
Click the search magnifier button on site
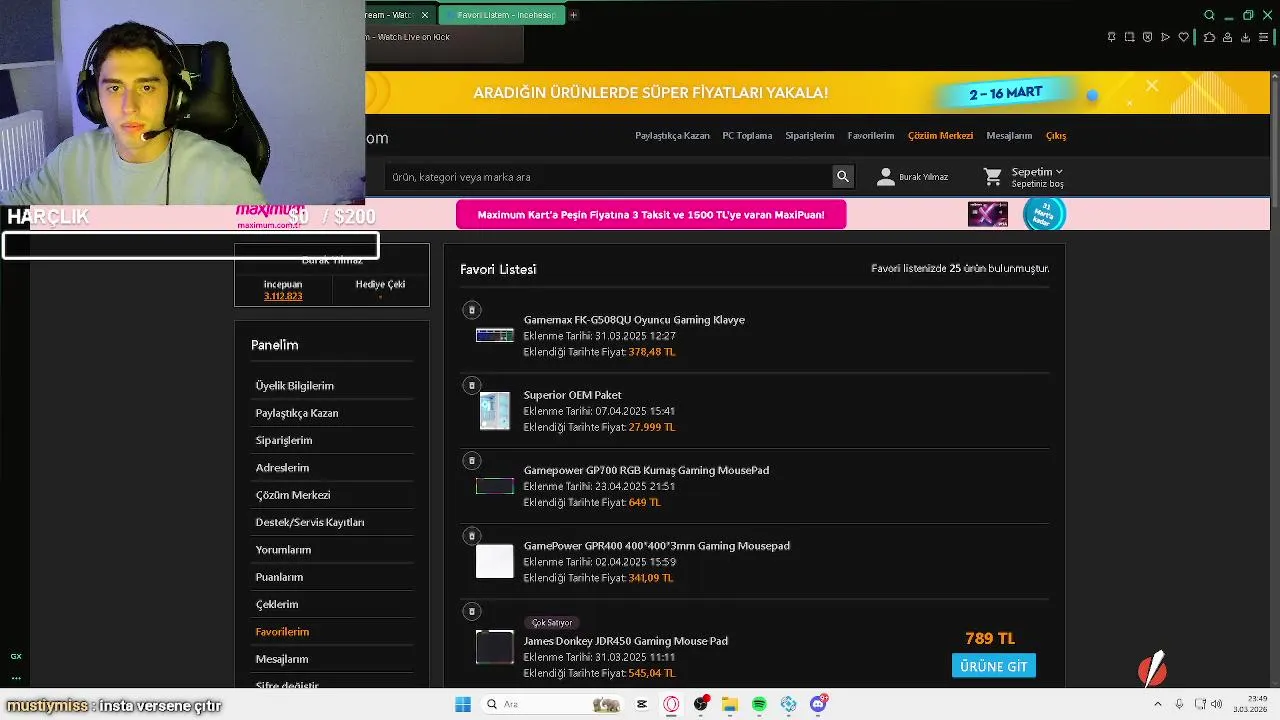[x=843, y=177]
